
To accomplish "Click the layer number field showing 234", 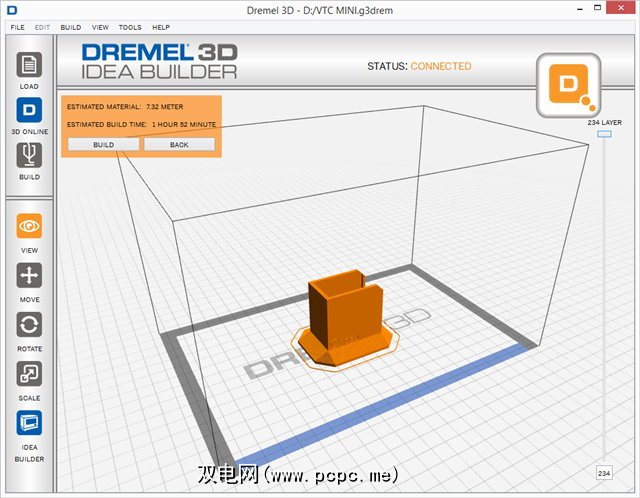I will pos(604,473).
